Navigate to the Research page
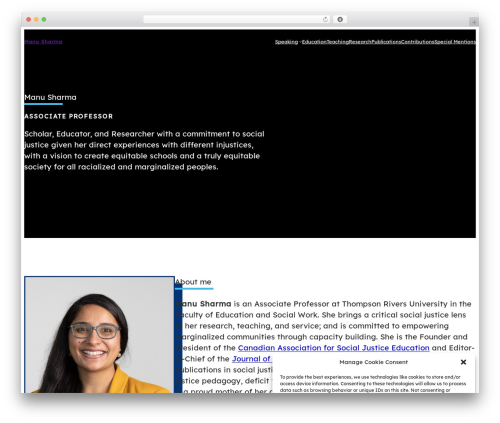Screen dimensions: 500x423 point(360,42)
